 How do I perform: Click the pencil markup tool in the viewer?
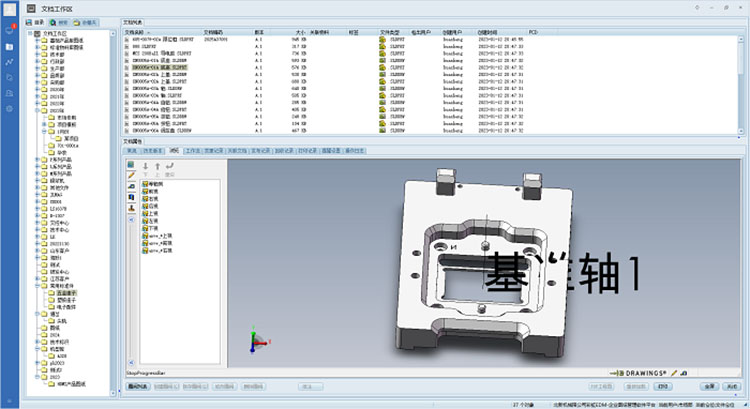point(131,175)
